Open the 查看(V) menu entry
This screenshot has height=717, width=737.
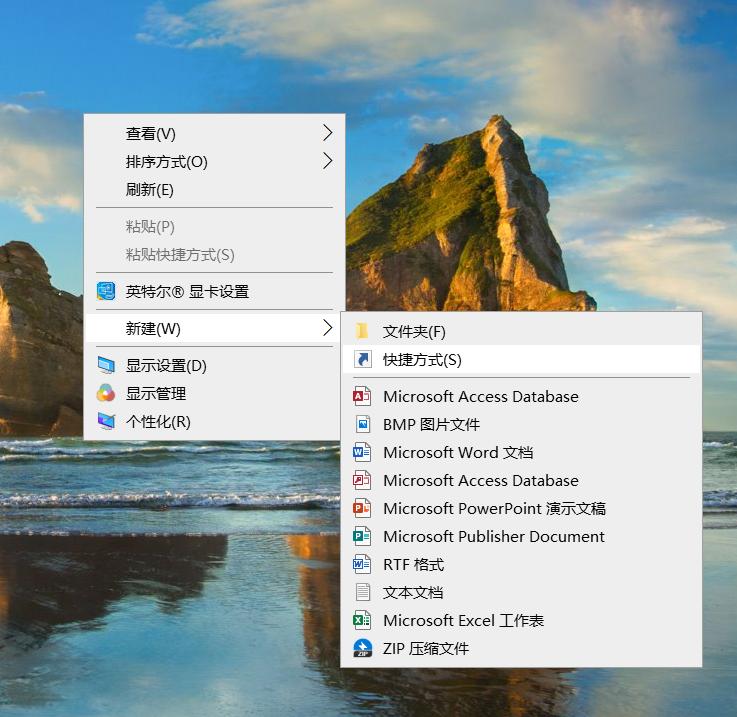[214, 133]
